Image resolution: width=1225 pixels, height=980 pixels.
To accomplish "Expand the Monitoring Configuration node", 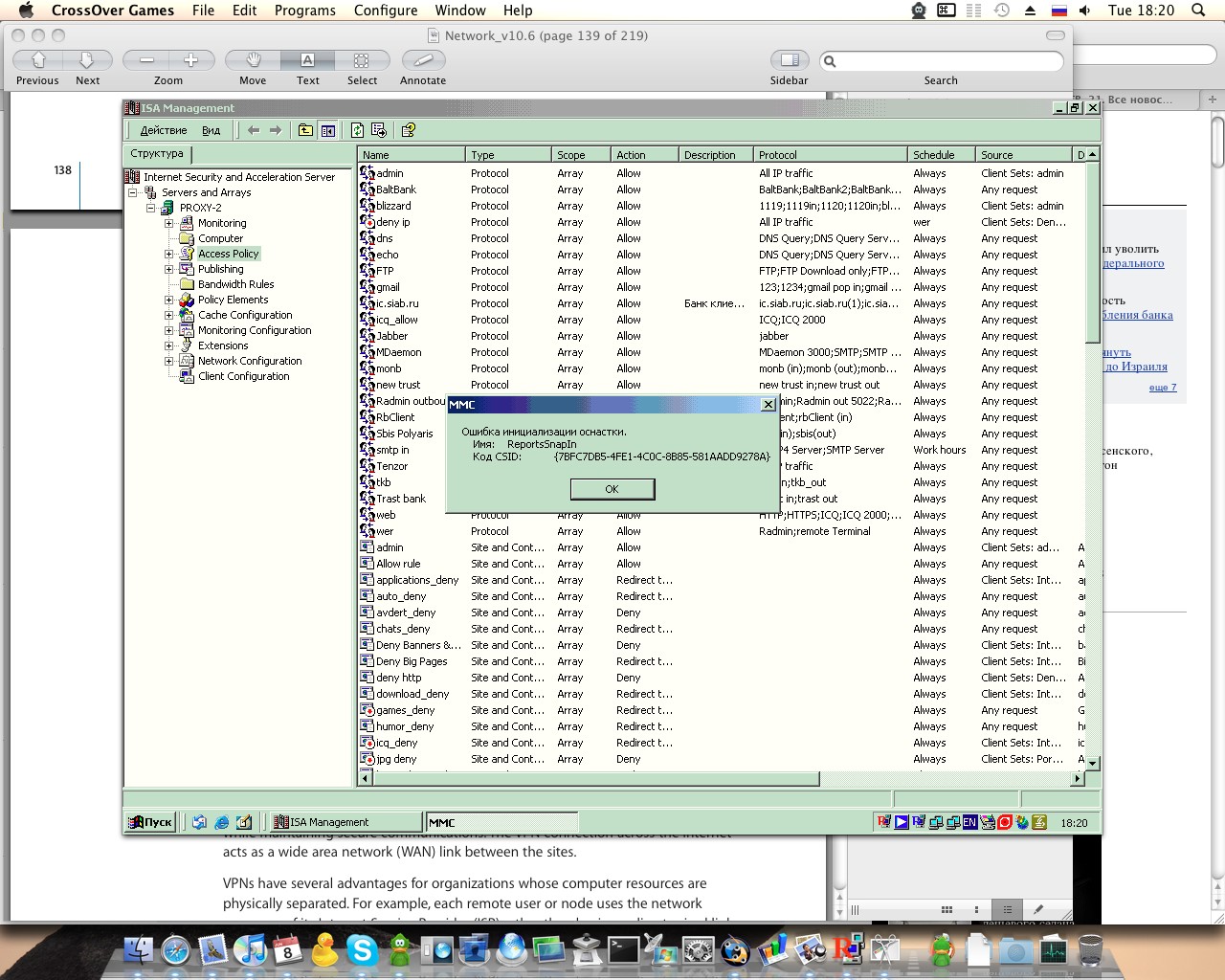I will [x=169, y=330].
